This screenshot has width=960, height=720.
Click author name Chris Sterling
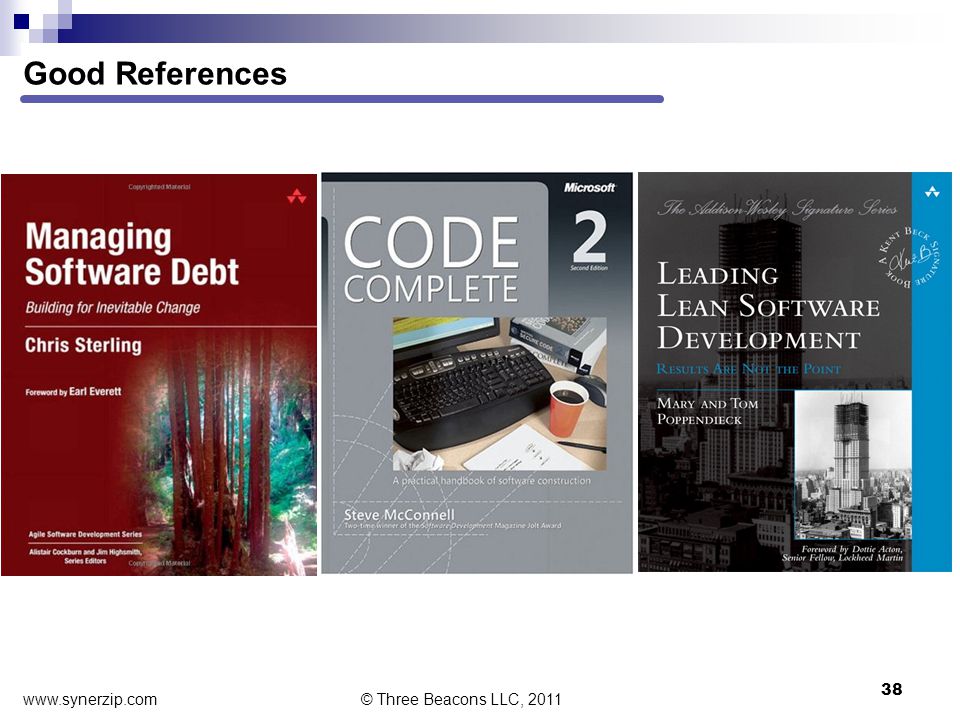[x=83, y=345]
